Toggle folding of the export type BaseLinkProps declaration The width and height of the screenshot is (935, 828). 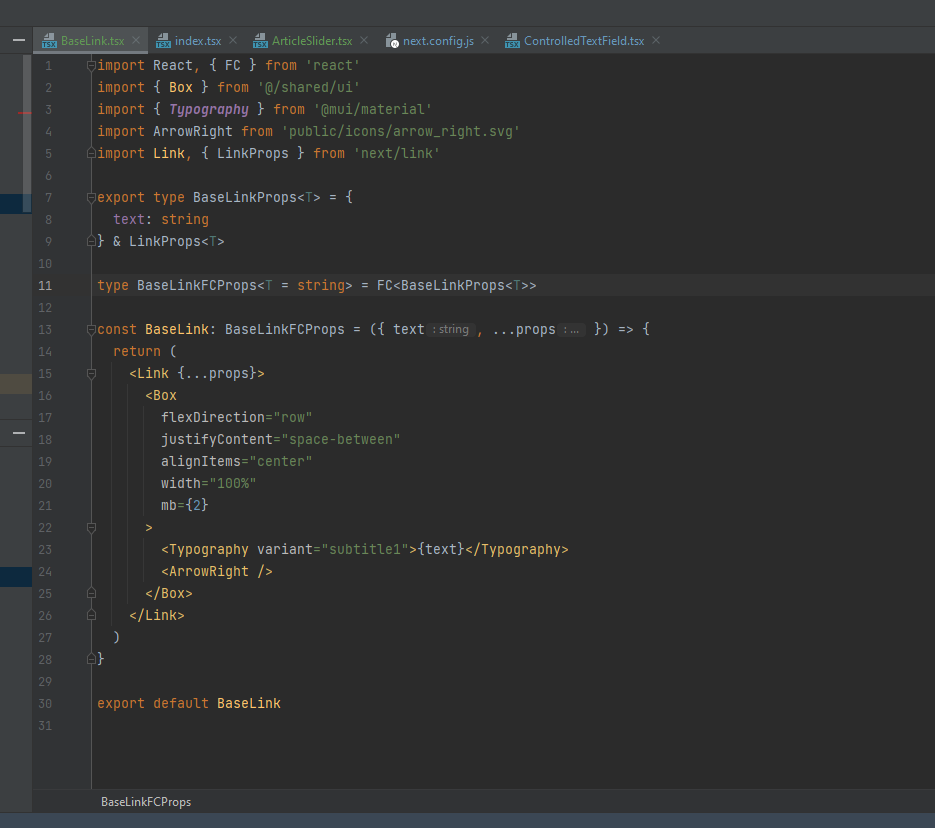click(x=90, y=196)
